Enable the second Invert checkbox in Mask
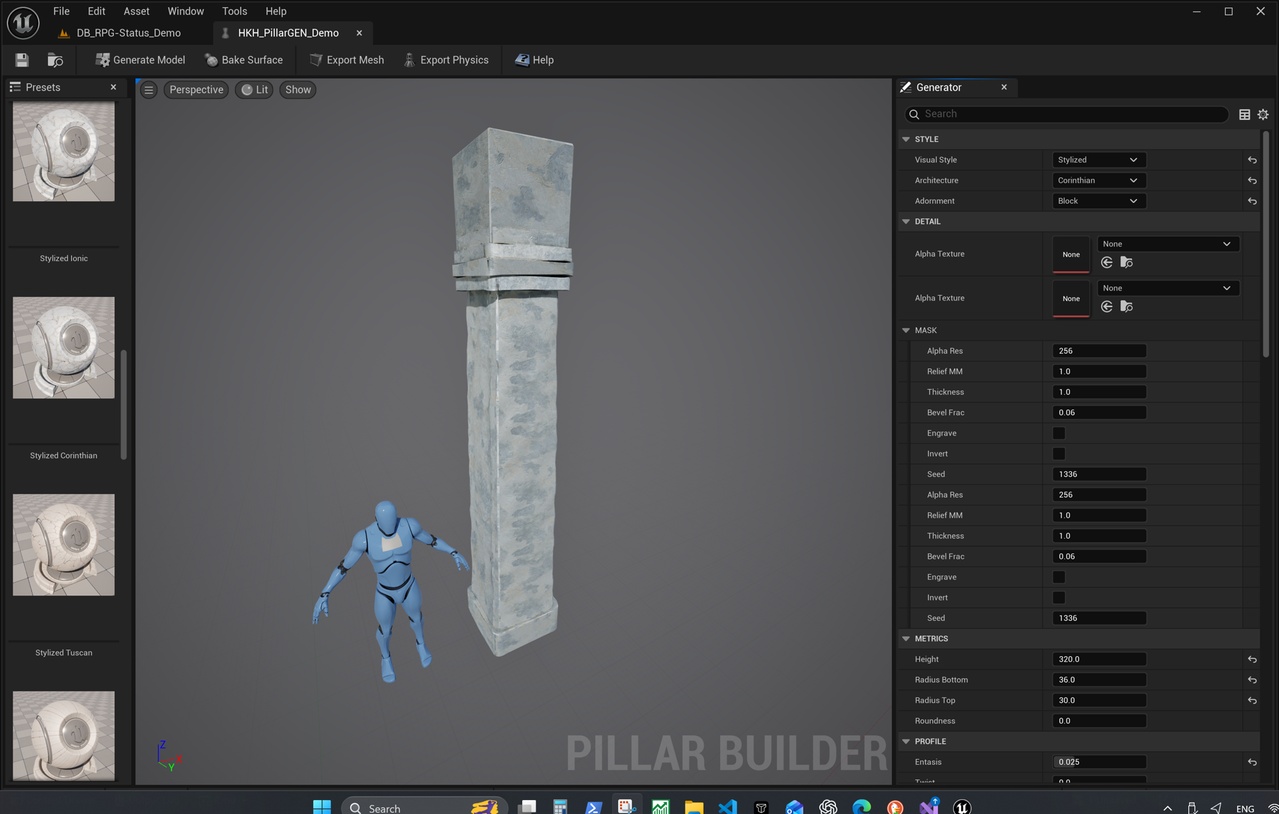1279x814 pixels. point(1059,598)
